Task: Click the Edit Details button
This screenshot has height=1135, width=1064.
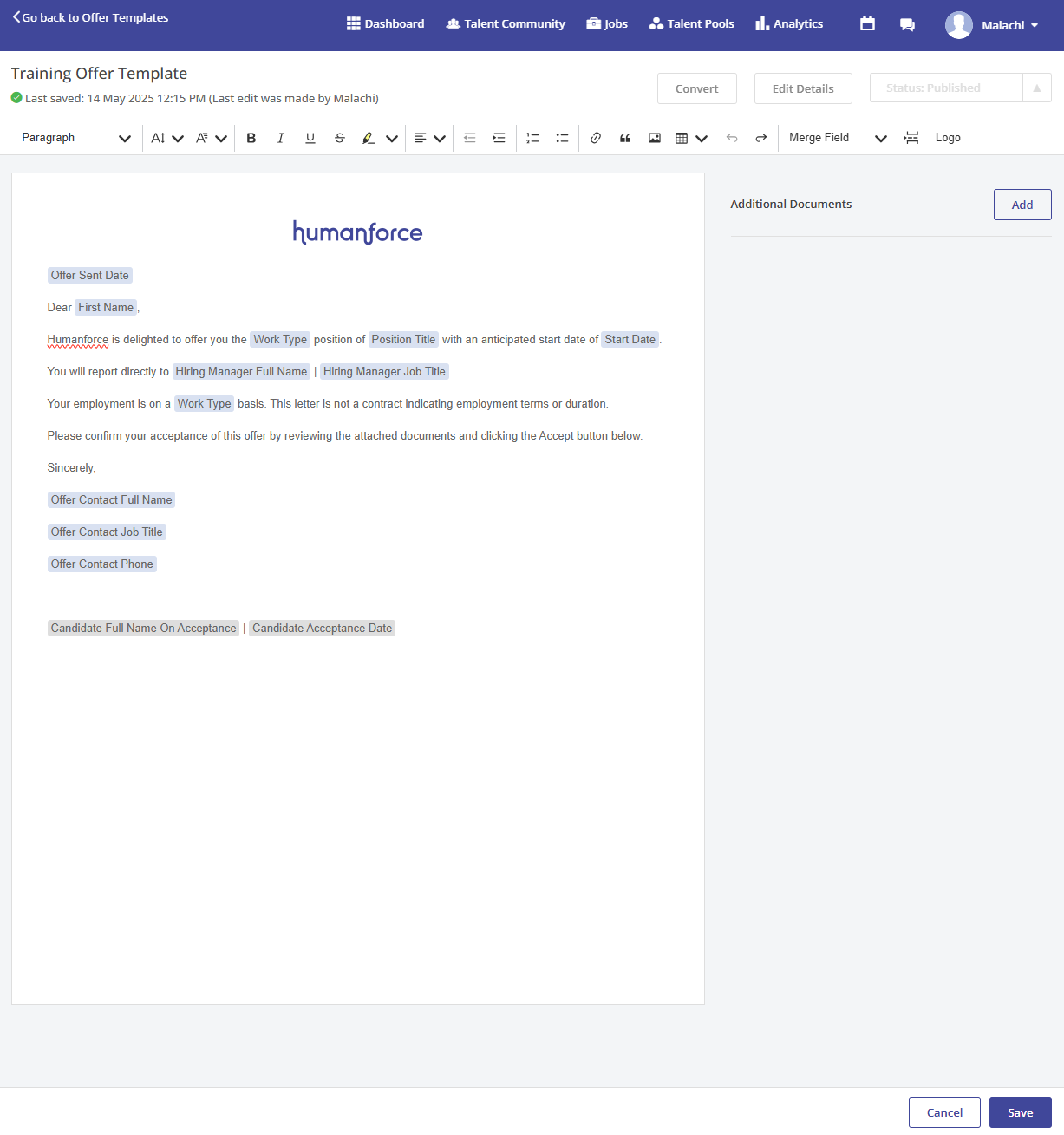Action: pos(803,88)
